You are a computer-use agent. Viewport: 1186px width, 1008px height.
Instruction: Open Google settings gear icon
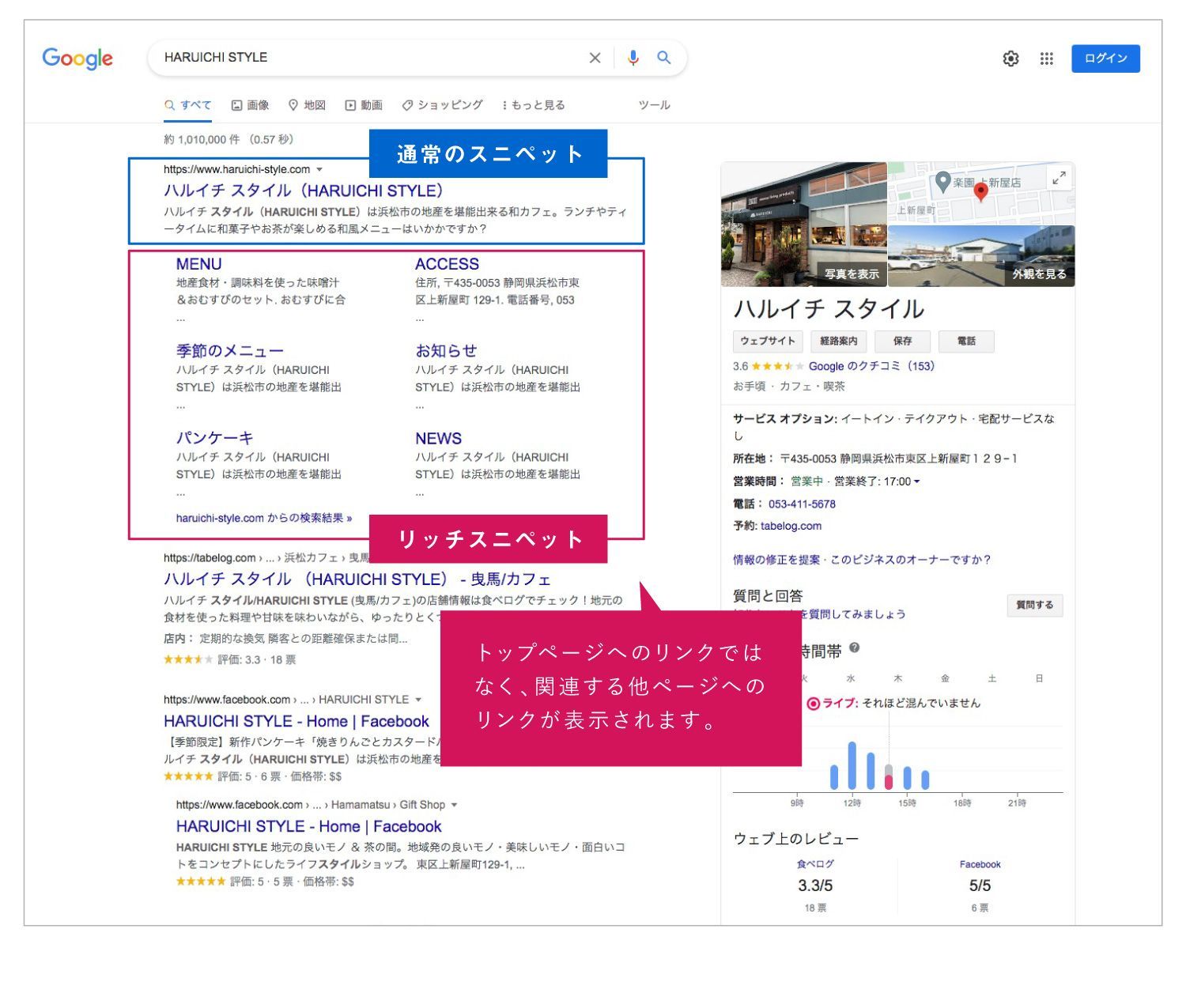tap(1010, 59)
